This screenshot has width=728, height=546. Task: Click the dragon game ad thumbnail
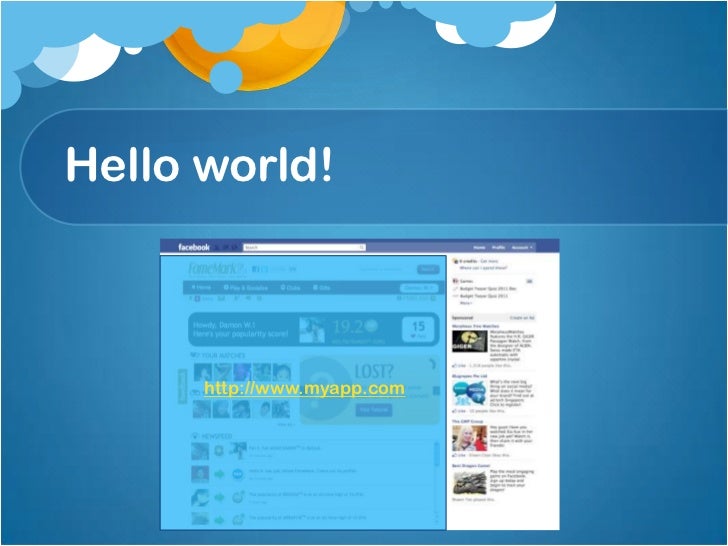point(469,482)
